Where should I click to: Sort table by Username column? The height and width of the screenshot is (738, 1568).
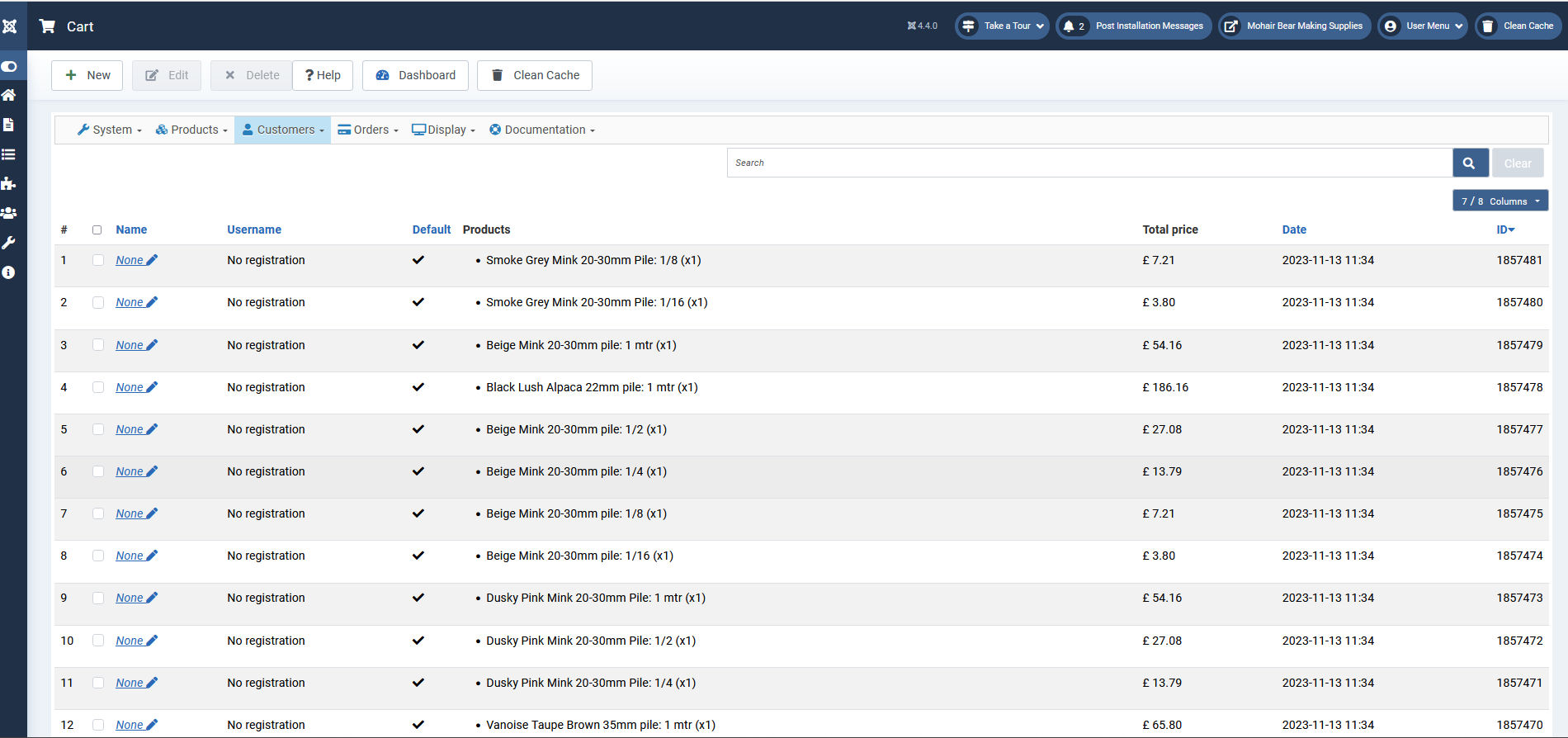click(x=254, y=229)
